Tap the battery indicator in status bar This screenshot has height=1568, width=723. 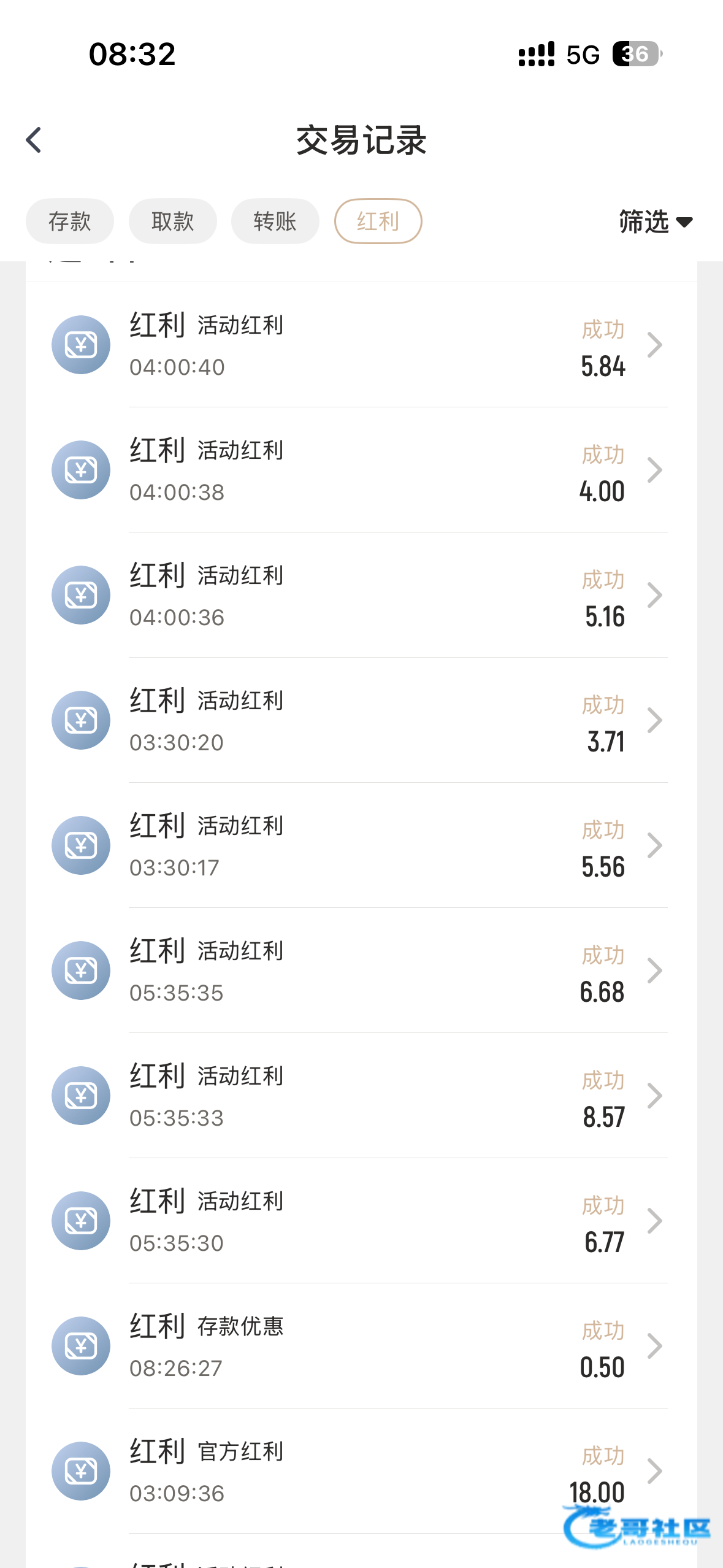[637, 54]
